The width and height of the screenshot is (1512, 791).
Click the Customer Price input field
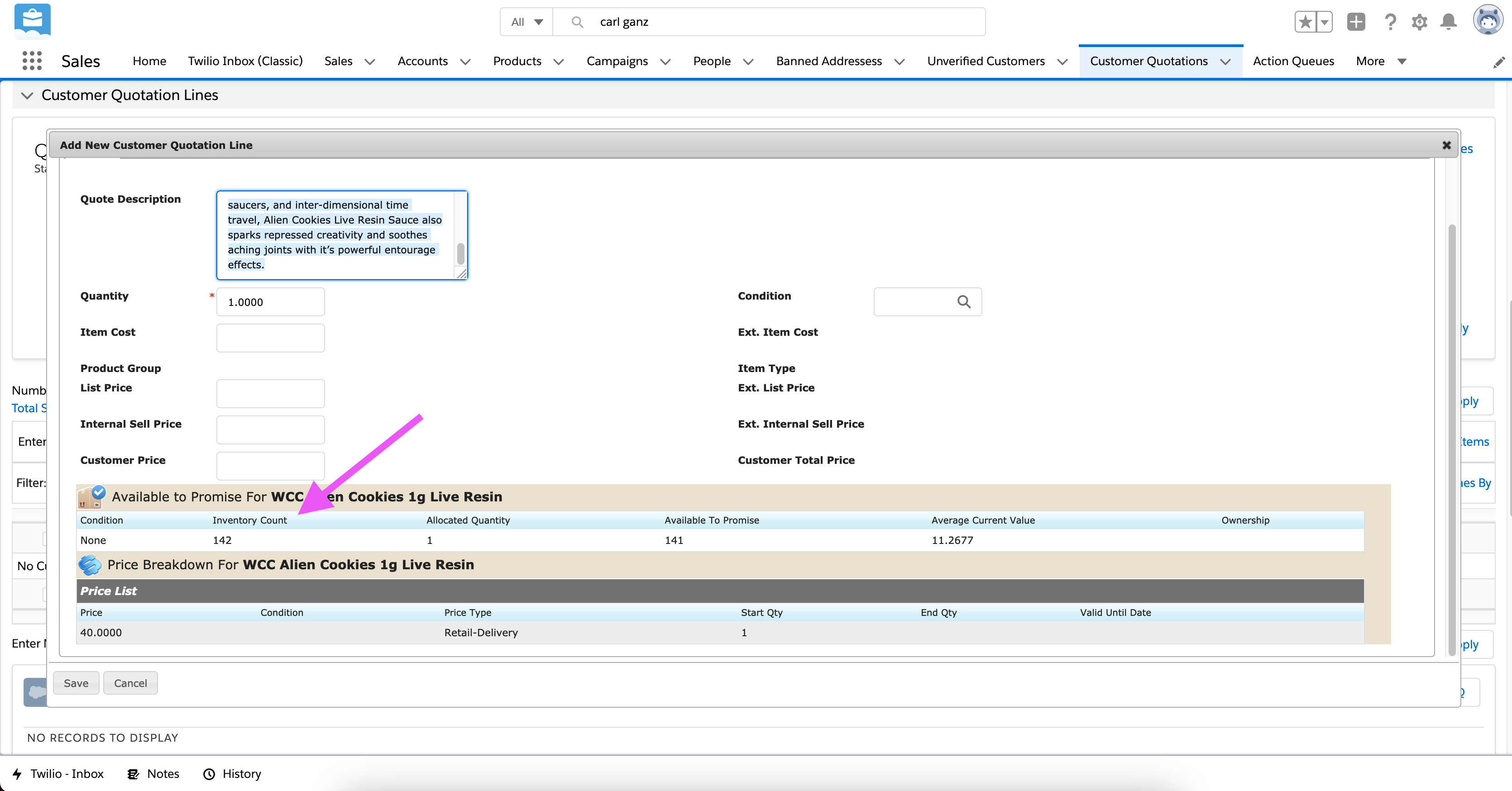[270, 466]
